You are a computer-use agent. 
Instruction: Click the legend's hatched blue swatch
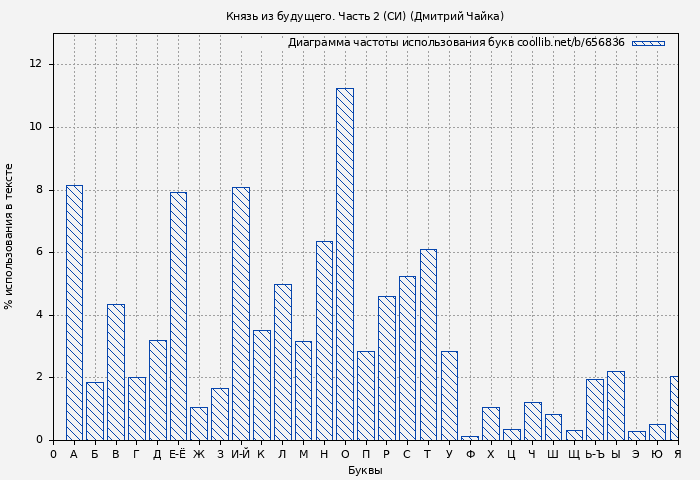[x=648, y=43]
